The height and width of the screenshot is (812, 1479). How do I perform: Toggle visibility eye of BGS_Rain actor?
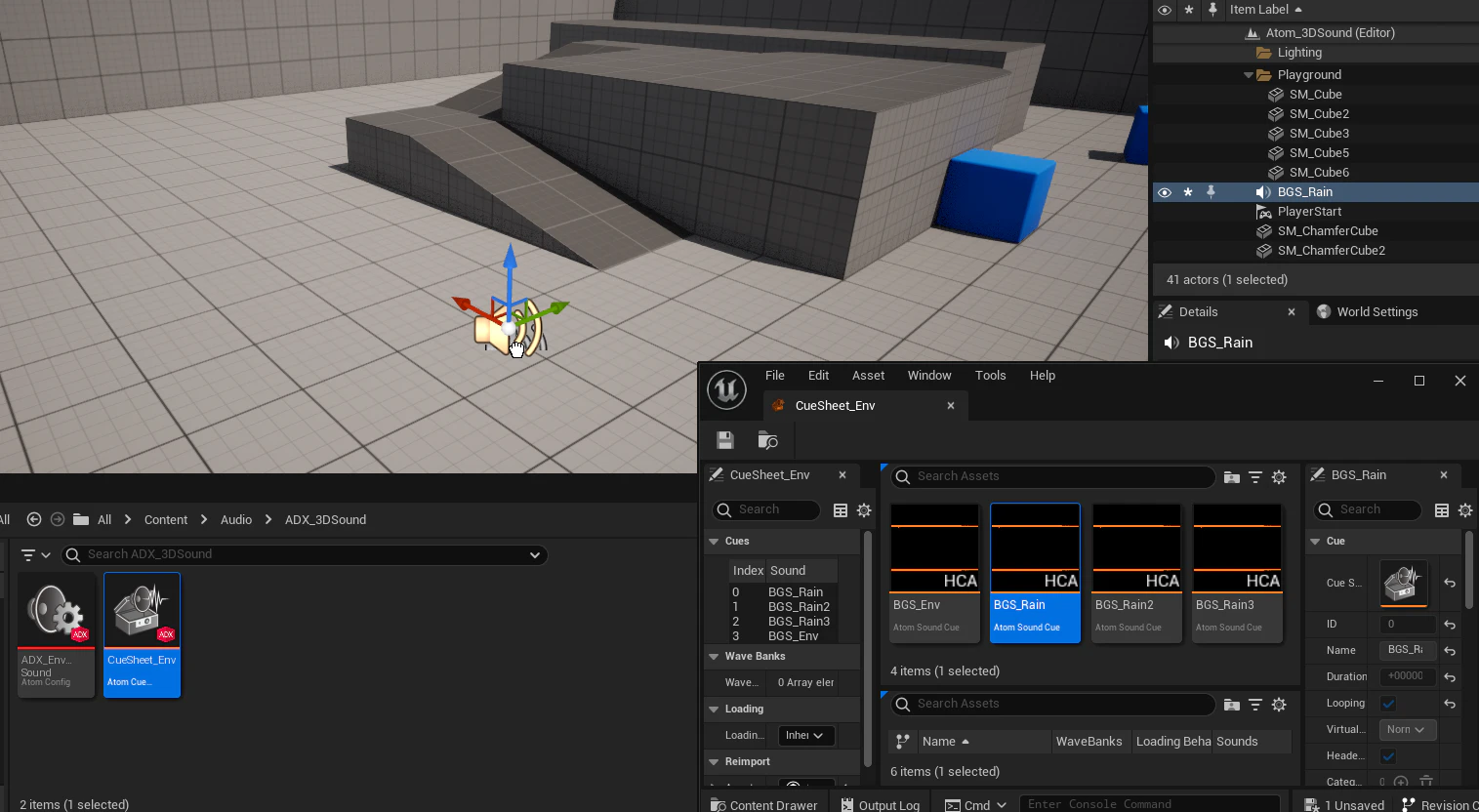click(1165, 192)
